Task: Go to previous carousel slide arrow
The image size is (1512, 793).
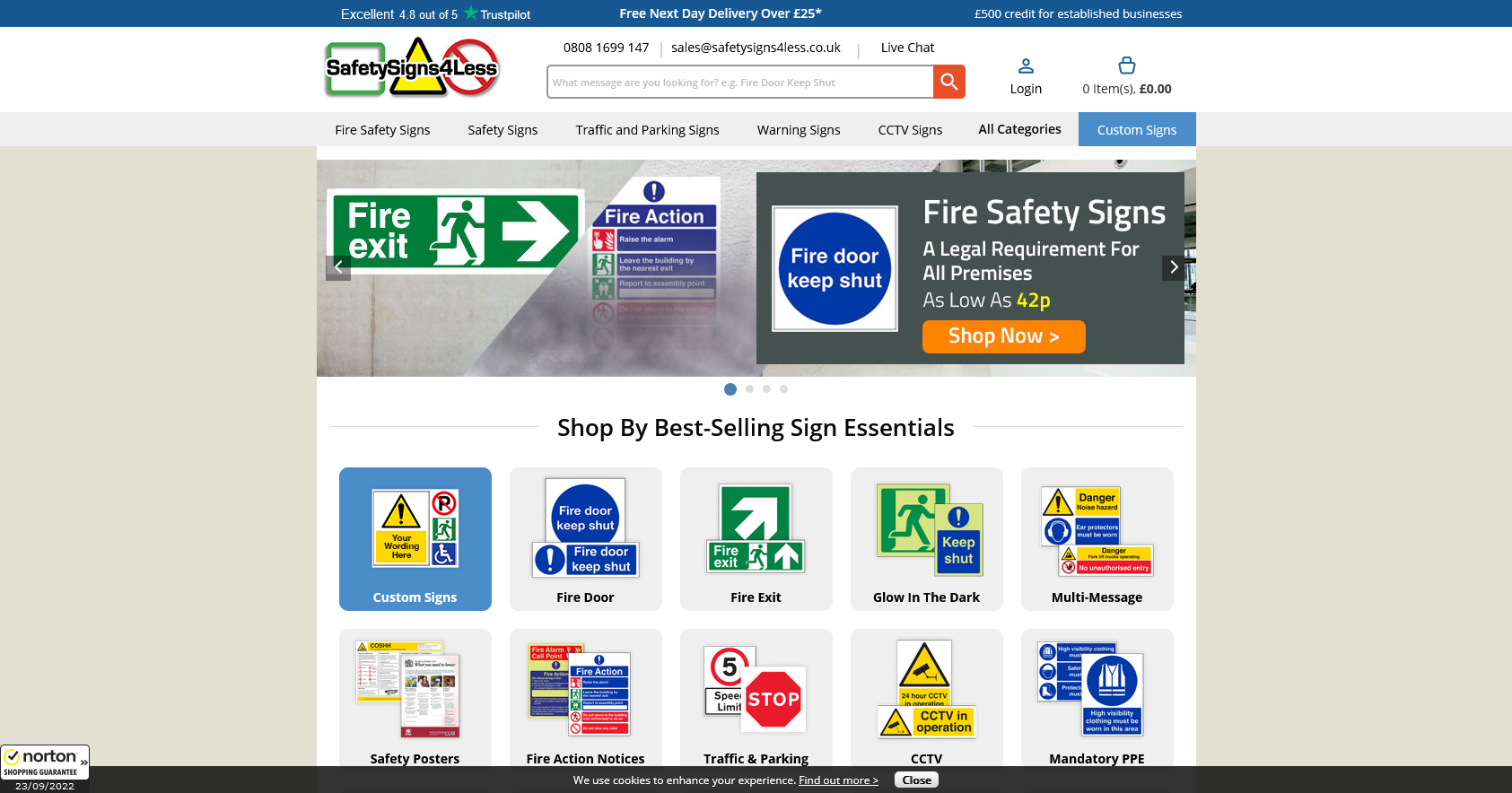Action: pos(338,267)
